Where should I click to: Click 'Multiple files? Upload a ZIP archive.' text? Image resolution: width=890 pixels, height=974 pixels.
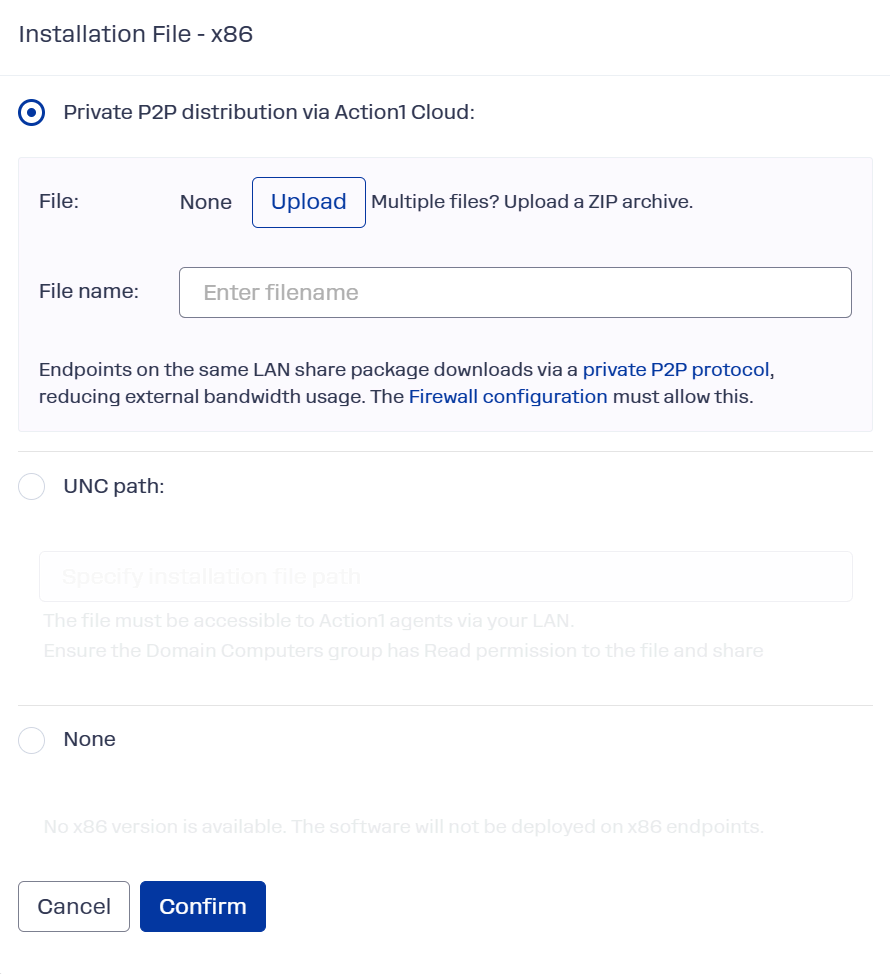(532, 202)
